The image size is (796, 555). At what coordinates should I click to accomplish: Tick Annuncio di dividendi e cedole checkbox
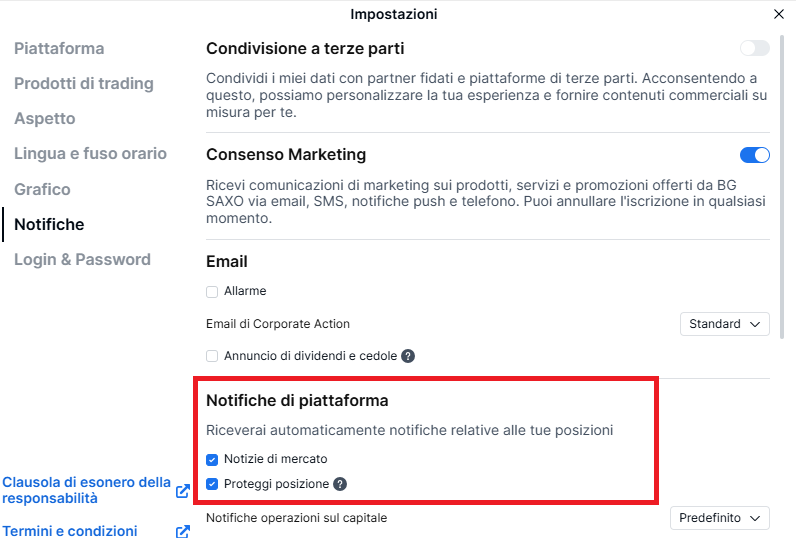[212, 356]
